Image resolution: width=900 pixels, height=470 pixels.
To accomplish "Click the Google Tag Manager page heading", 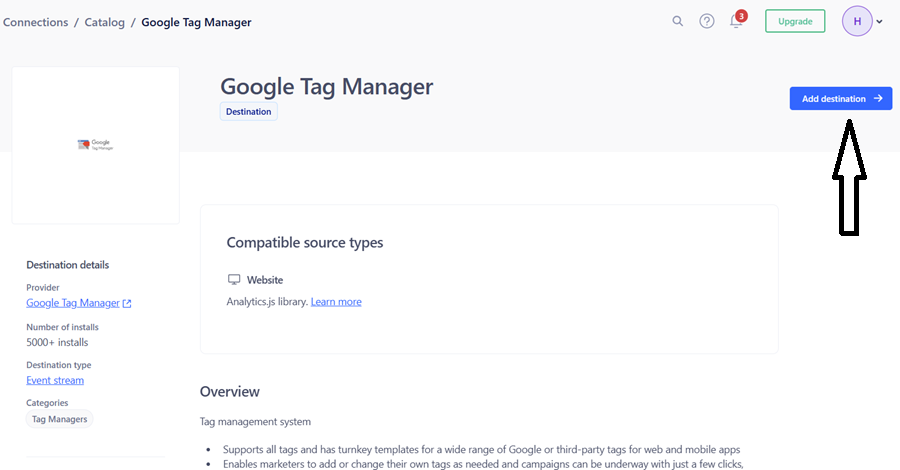I will pos(327,87).
